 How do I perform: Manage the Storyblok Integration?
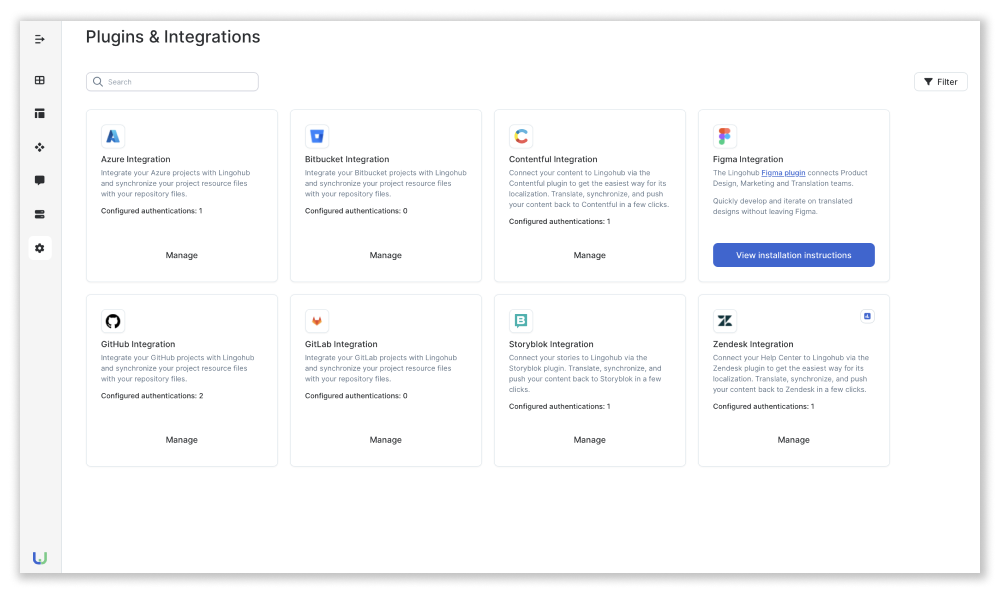coord(589,440)
